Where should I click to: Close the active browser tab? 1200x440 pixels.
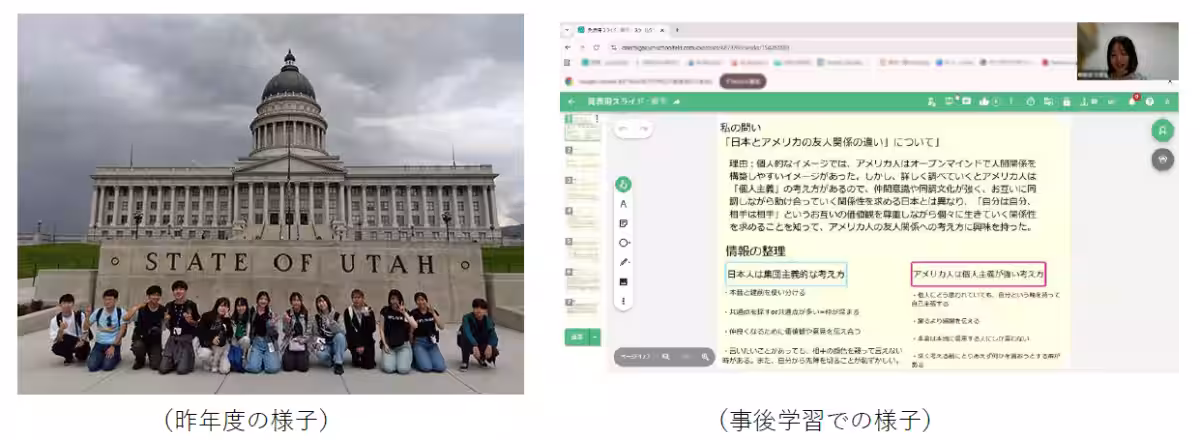[661, 30]
